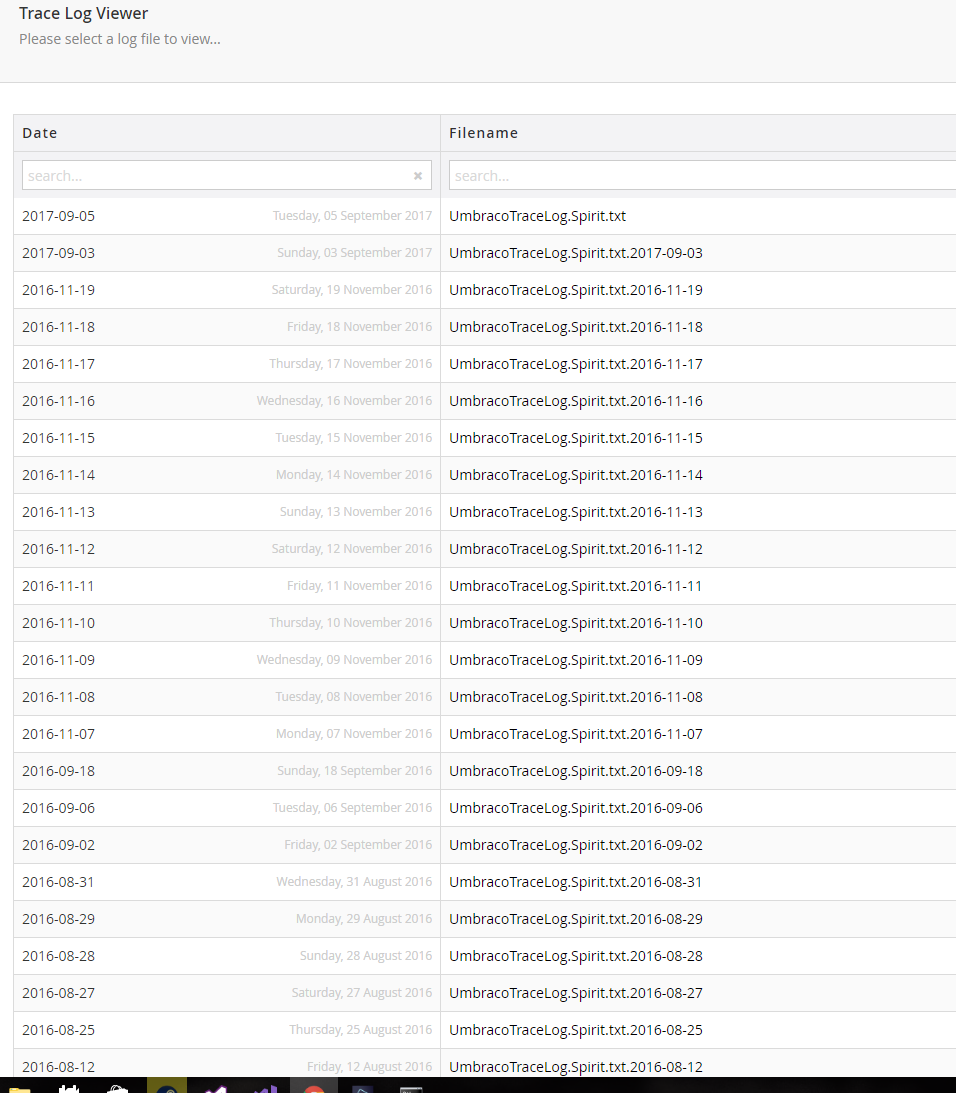Image resolution: width=956 pixels, height=1093 pixels.
Task: Click the date cell 2016-11-07
Action: [x=59, y=733]
